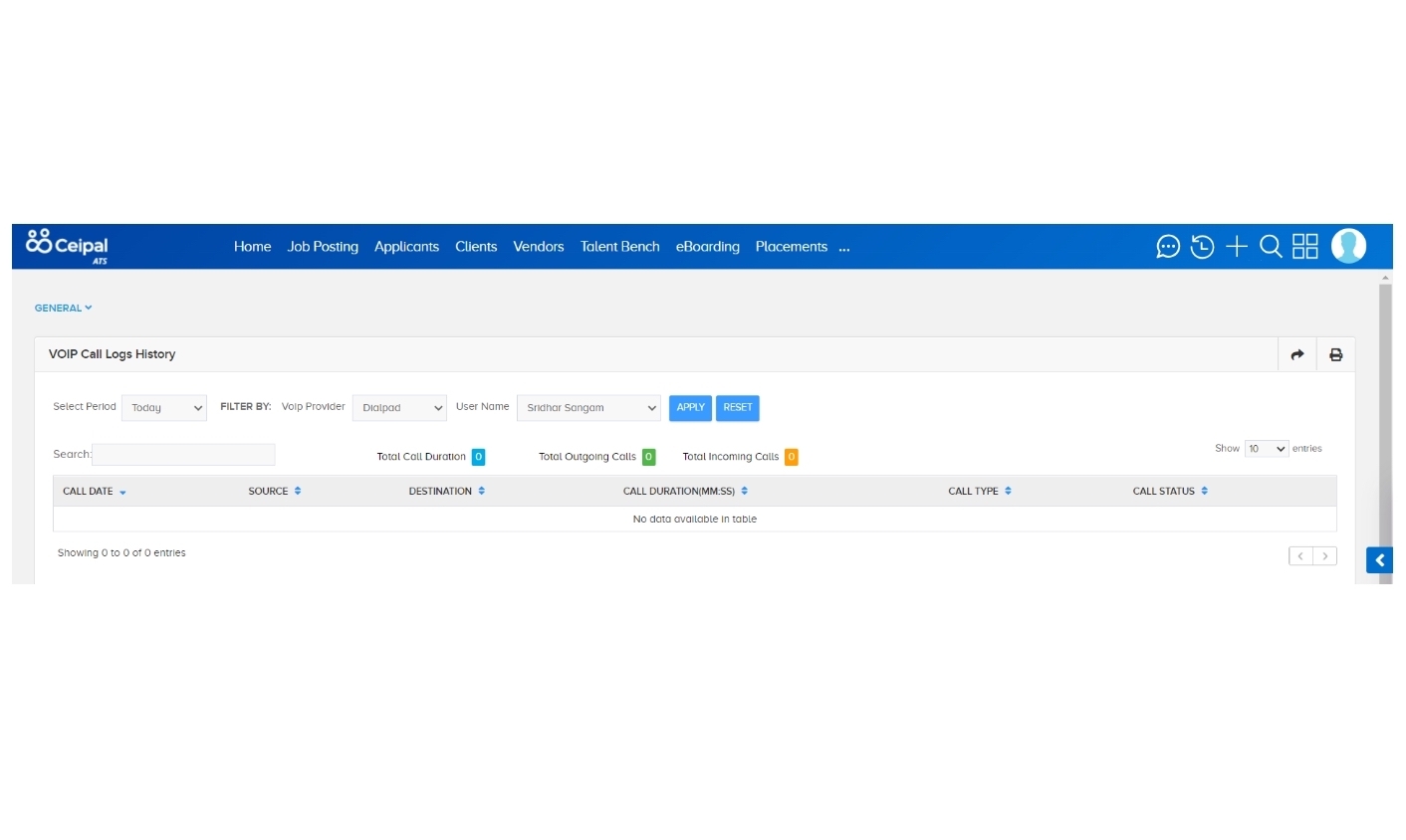
Task: Open the eBoarding menu
Action: [x=708, y=247]
